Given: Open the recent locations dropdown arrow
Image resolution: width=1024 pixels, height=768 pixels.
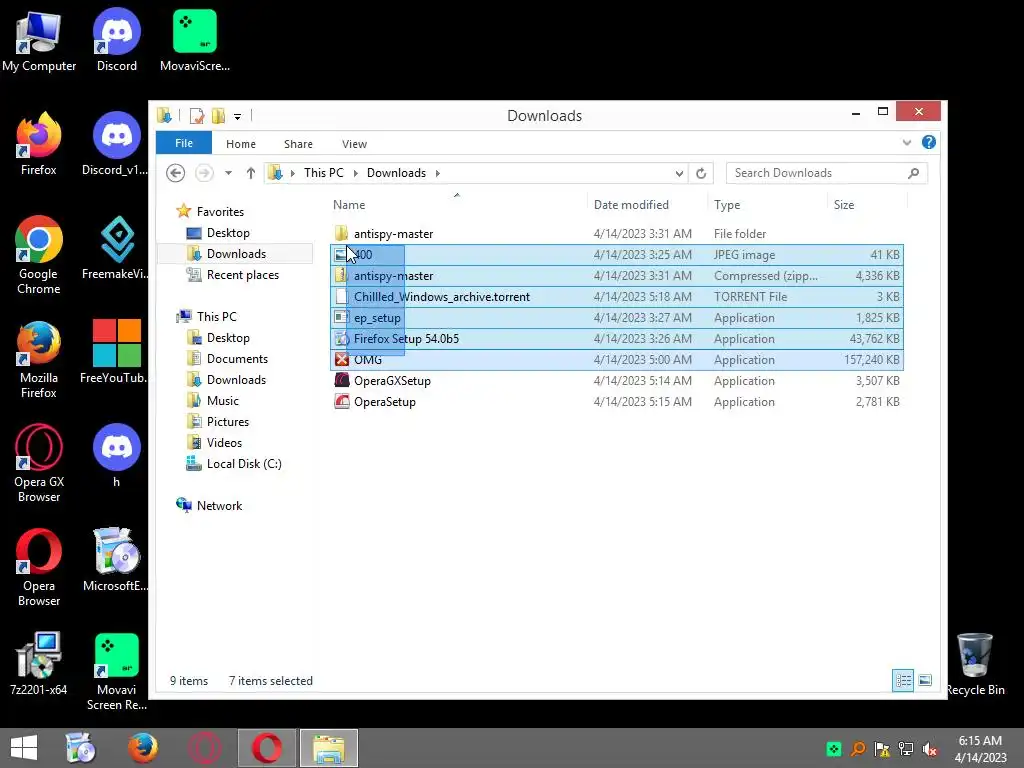Looking at the screenshot, I should coord(228,173).
